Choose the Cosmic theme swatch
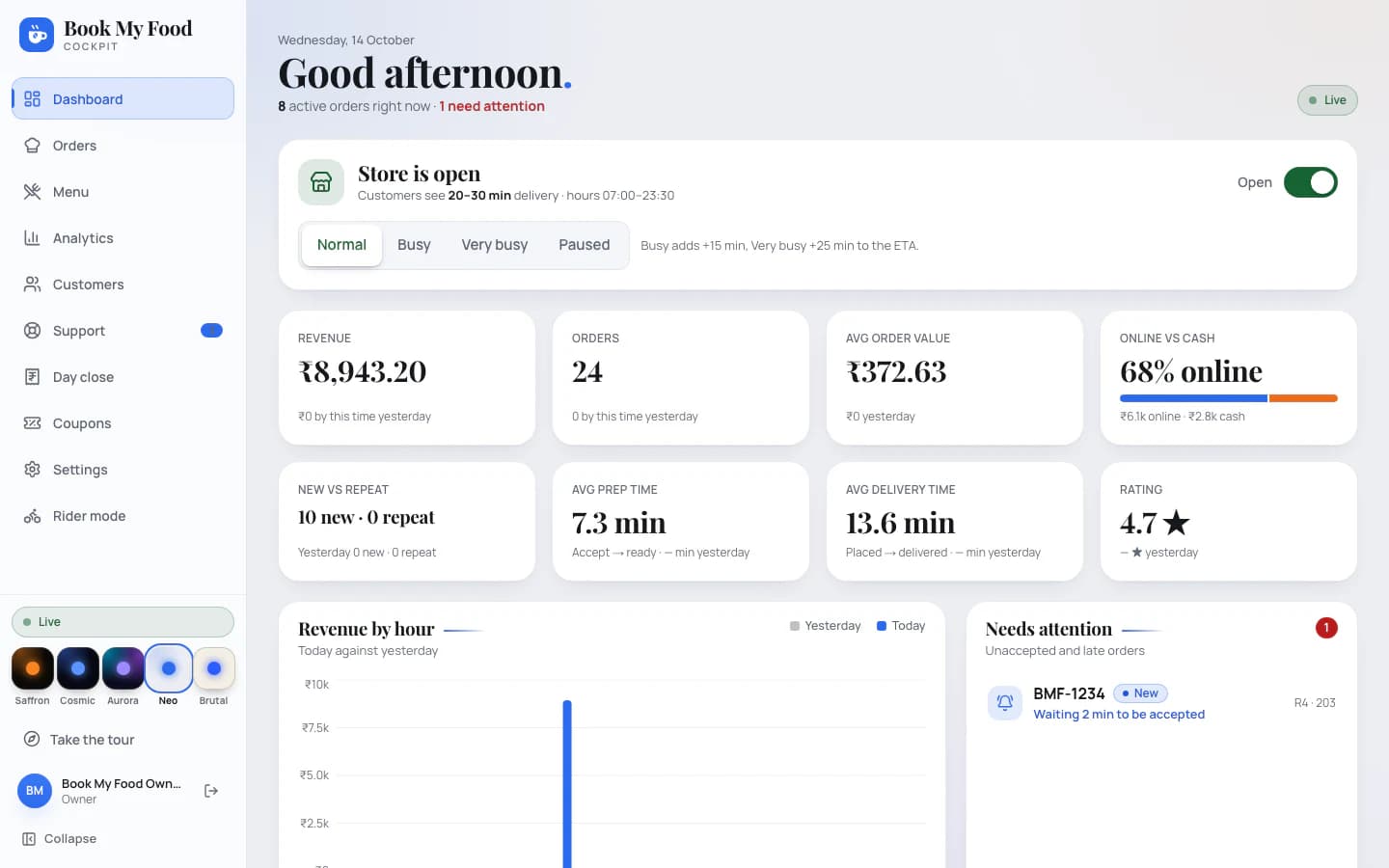1389x868 pixels. point(78,668)
